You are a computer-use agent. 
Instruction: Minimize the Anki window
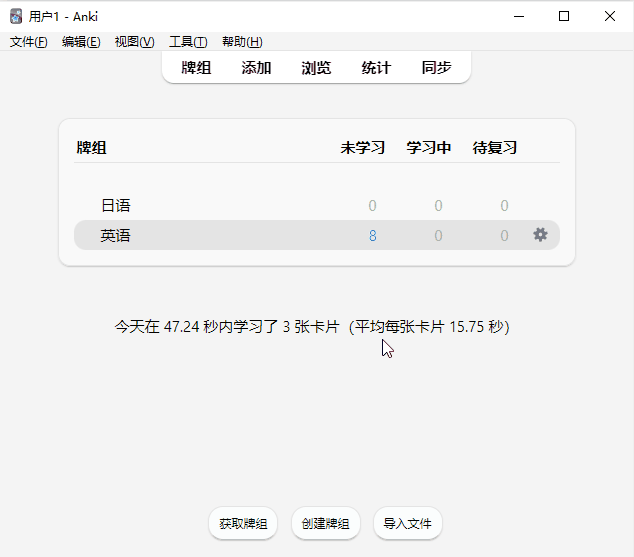[519, 17]
